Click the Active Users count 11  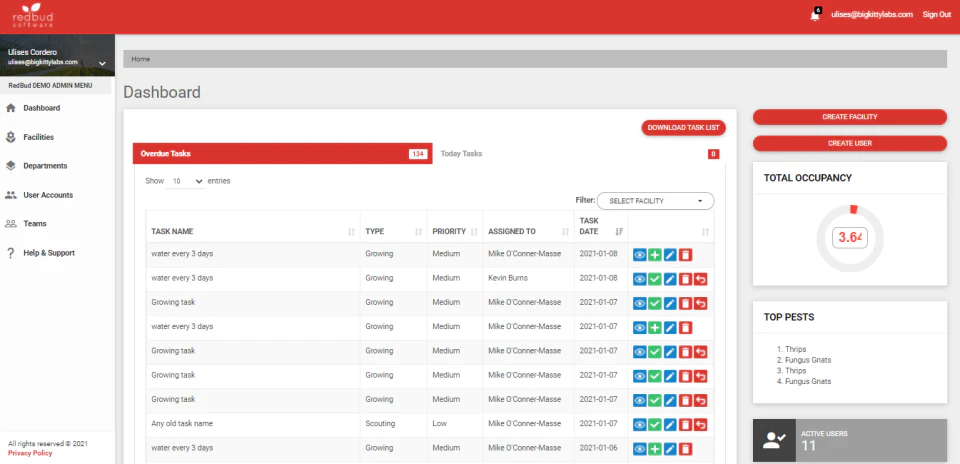tap(808, 446)
